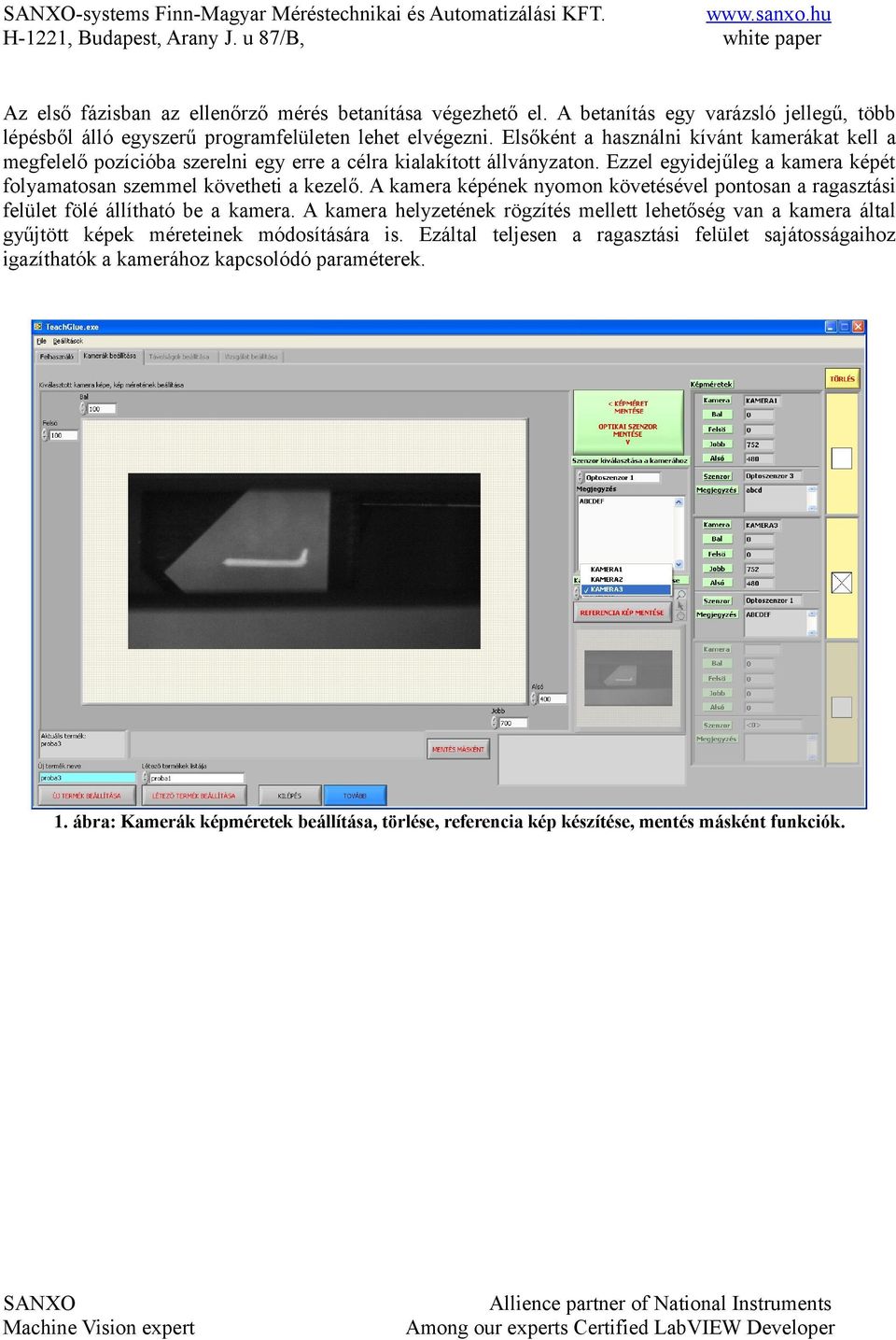Select the Kamerák beállítása tab
This screenshot has height=1340, width=896.
click(x=109, y=356)
